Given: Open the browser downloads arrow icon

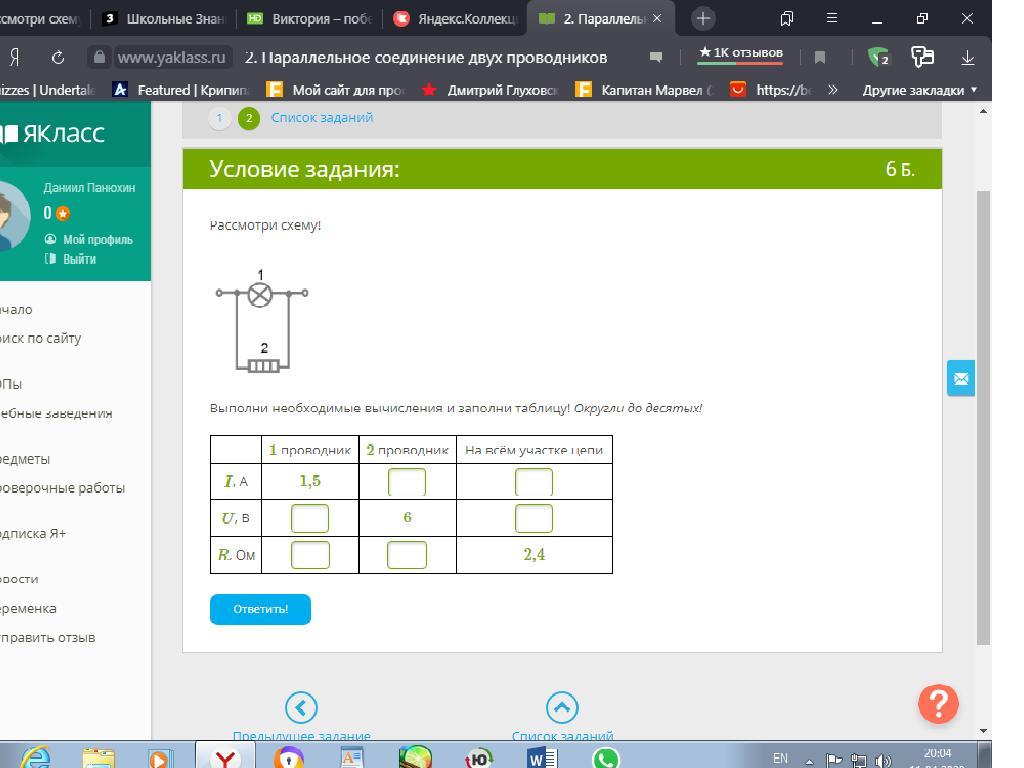Looking at the screenshot, I should [x=967, y=57].
